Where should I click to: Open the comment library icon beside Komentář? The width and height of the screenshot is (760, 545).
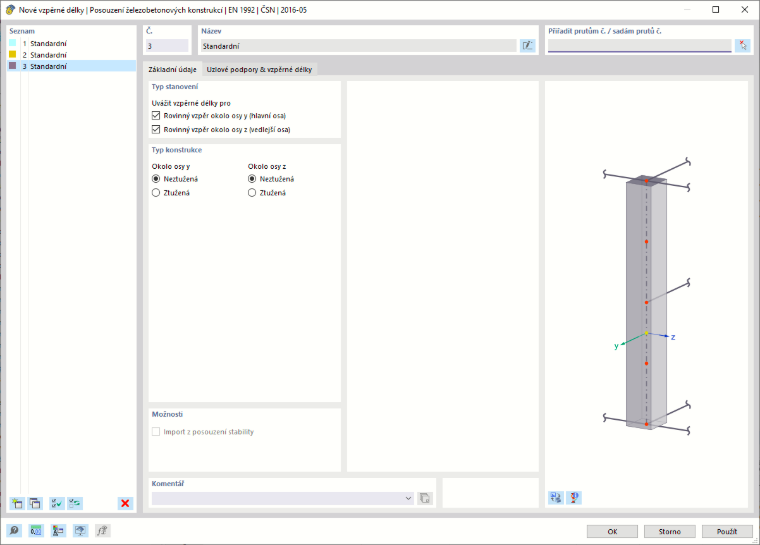425,498
